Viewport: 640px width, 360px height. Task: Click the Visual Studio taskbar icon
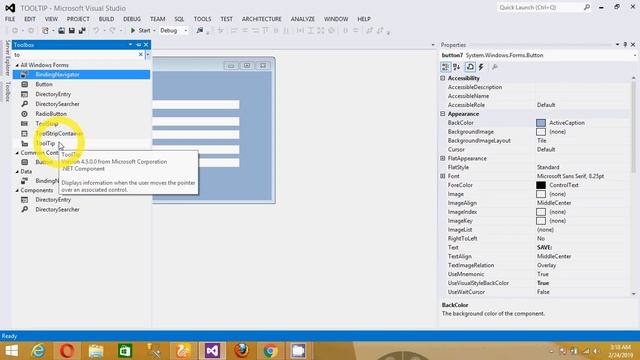(x=212, y=351)
